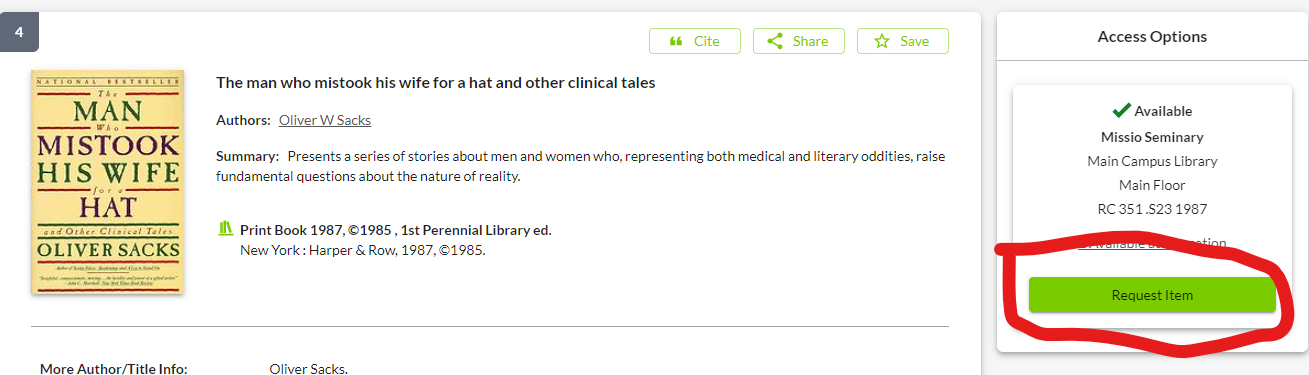Click the Main Campus Library location text
1309x375 pixels.
(x=1152, y=161)
